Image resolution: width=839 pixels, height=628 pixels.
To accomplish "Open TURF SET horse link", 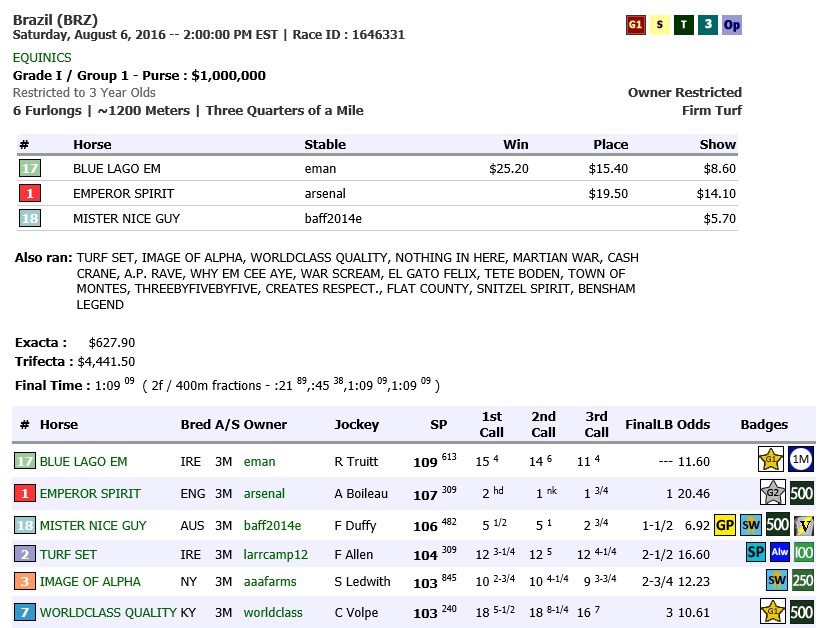I will [x=68, y=554].
